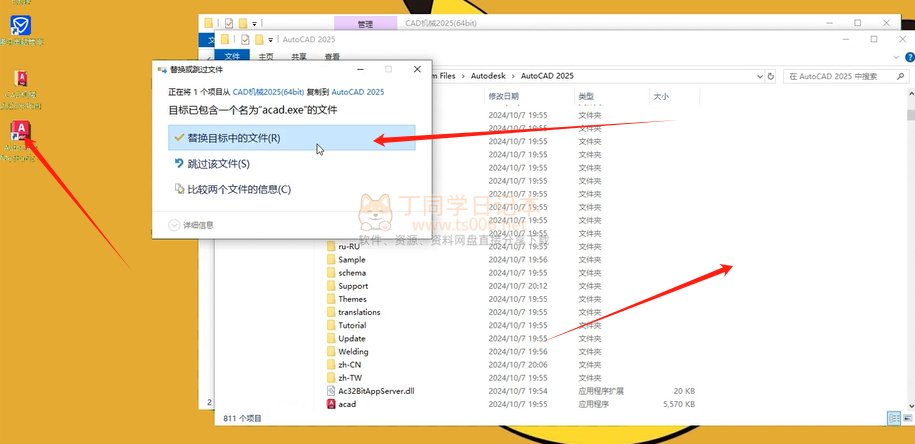The image size is (915, 444).
Task: Click Properties icon in AutoCAD 2025 title bar
Action: point(245,40)
